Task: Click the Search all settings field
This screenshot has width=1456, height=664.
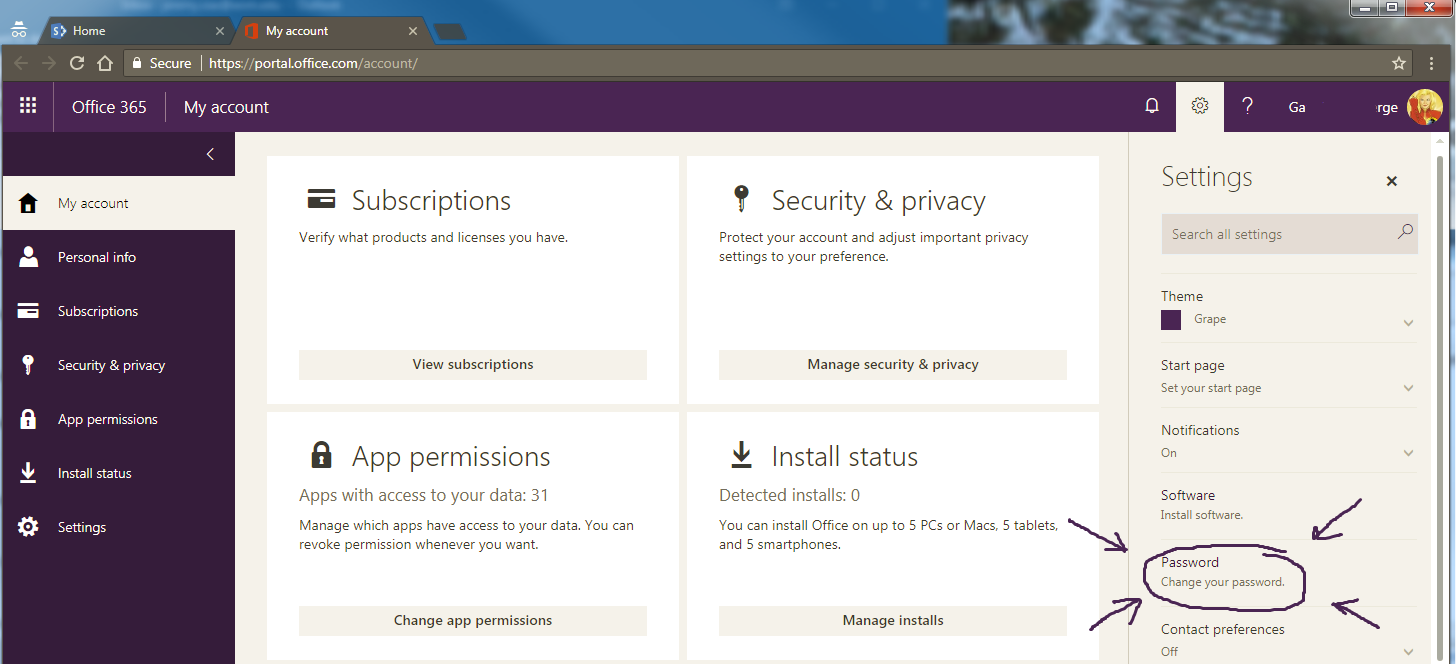Action: [1289, 234]
